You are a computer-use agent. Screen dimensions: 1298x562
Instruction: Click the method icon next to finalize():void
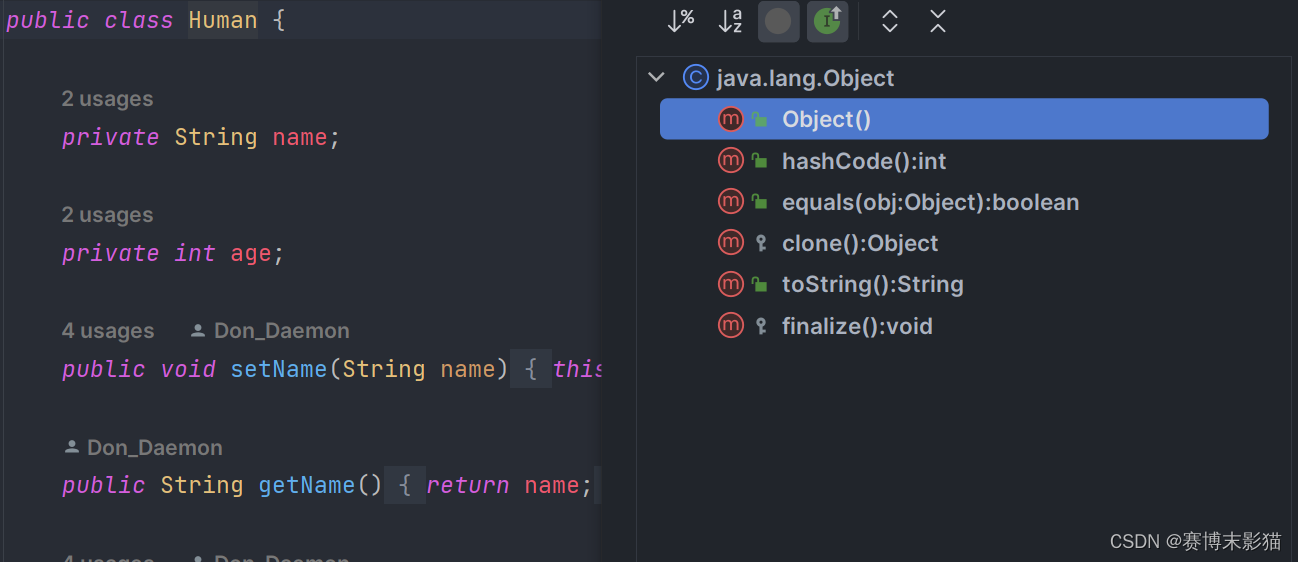(731, 326)
